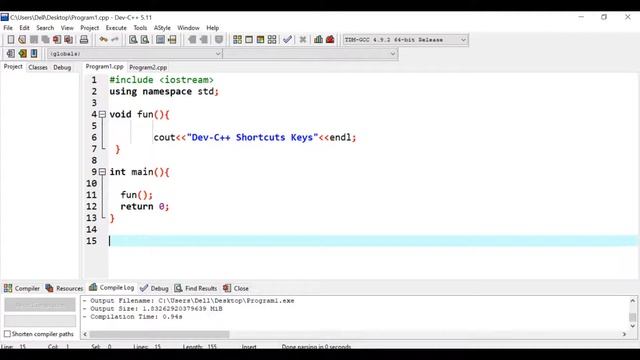The image size is (640, 360).
Task: Click the Compile icon with four squares
Action: pos(237,40)
